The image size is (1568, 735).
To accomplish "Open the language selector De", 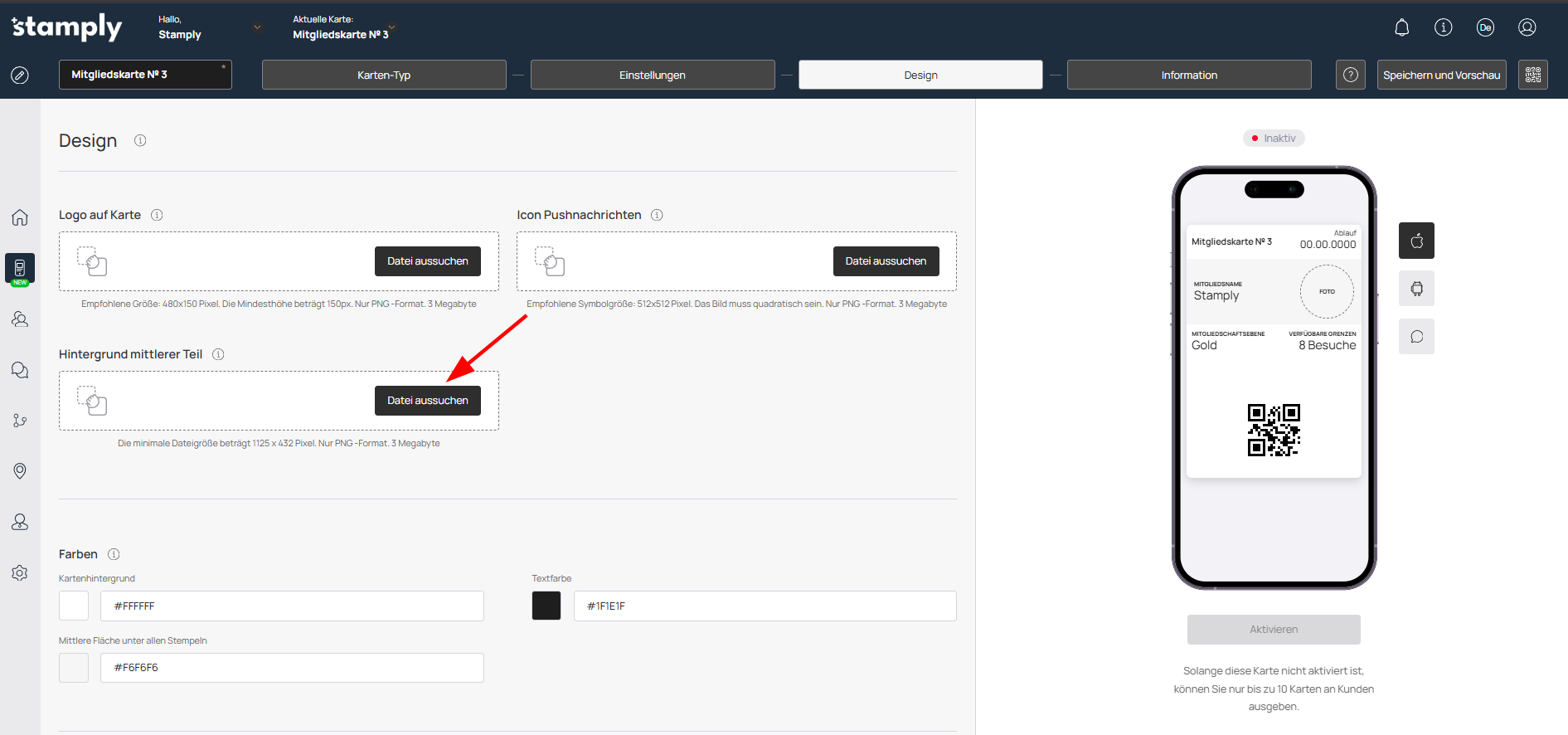I will pos(1485,28).
